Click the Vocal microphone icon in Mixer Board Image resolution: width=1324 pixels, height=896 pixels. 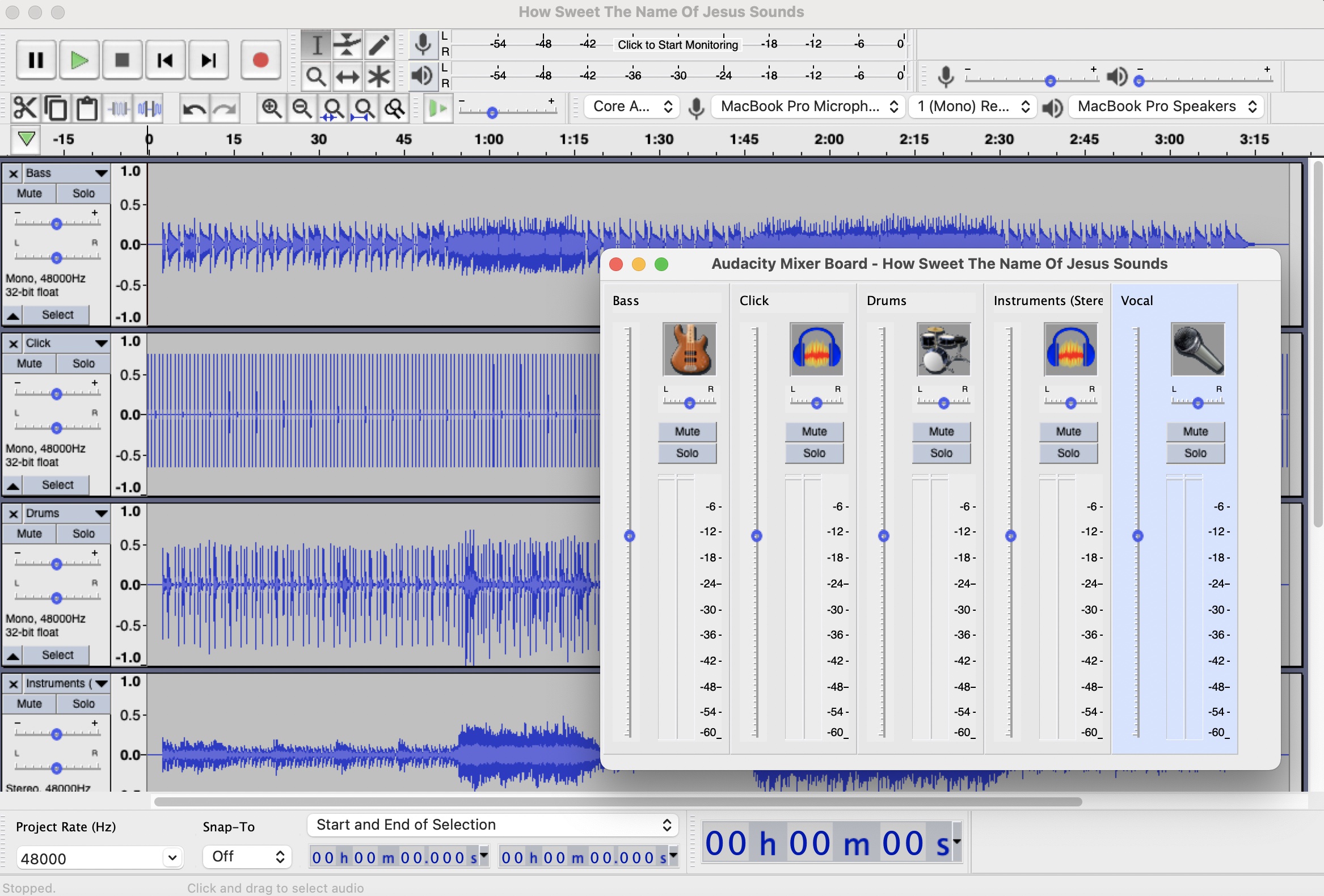(x=1197, y=349)
